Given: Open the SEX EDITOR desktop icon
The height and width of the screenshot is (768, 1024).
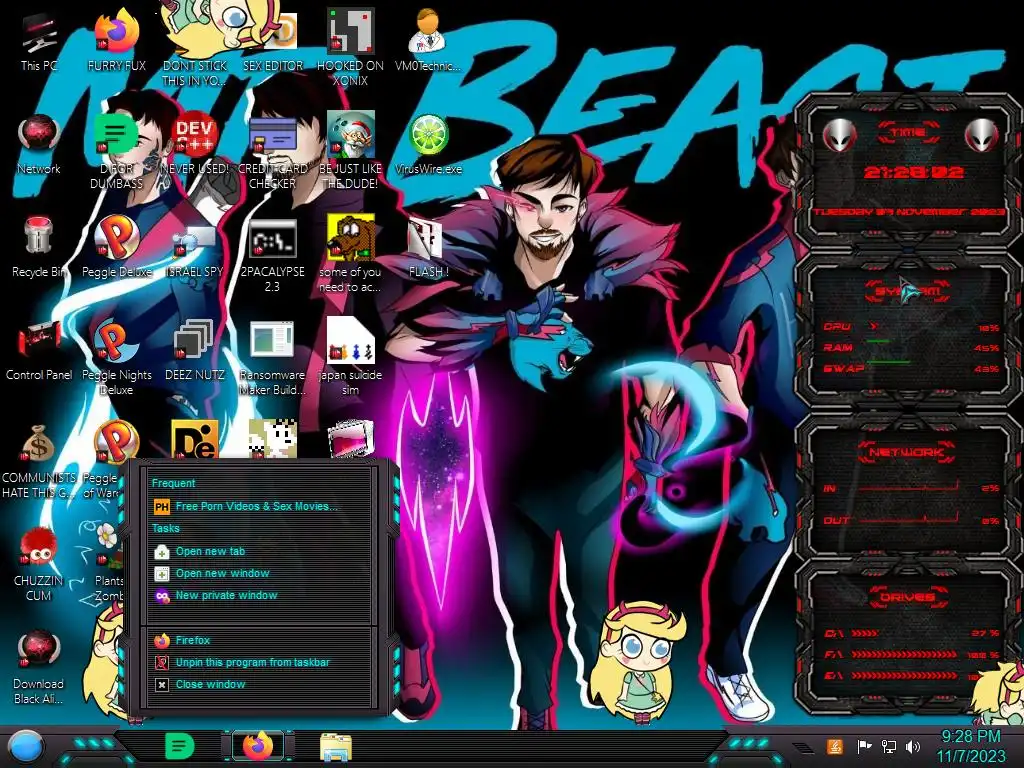Looking at the screenshot, I should tap(272, 41).
